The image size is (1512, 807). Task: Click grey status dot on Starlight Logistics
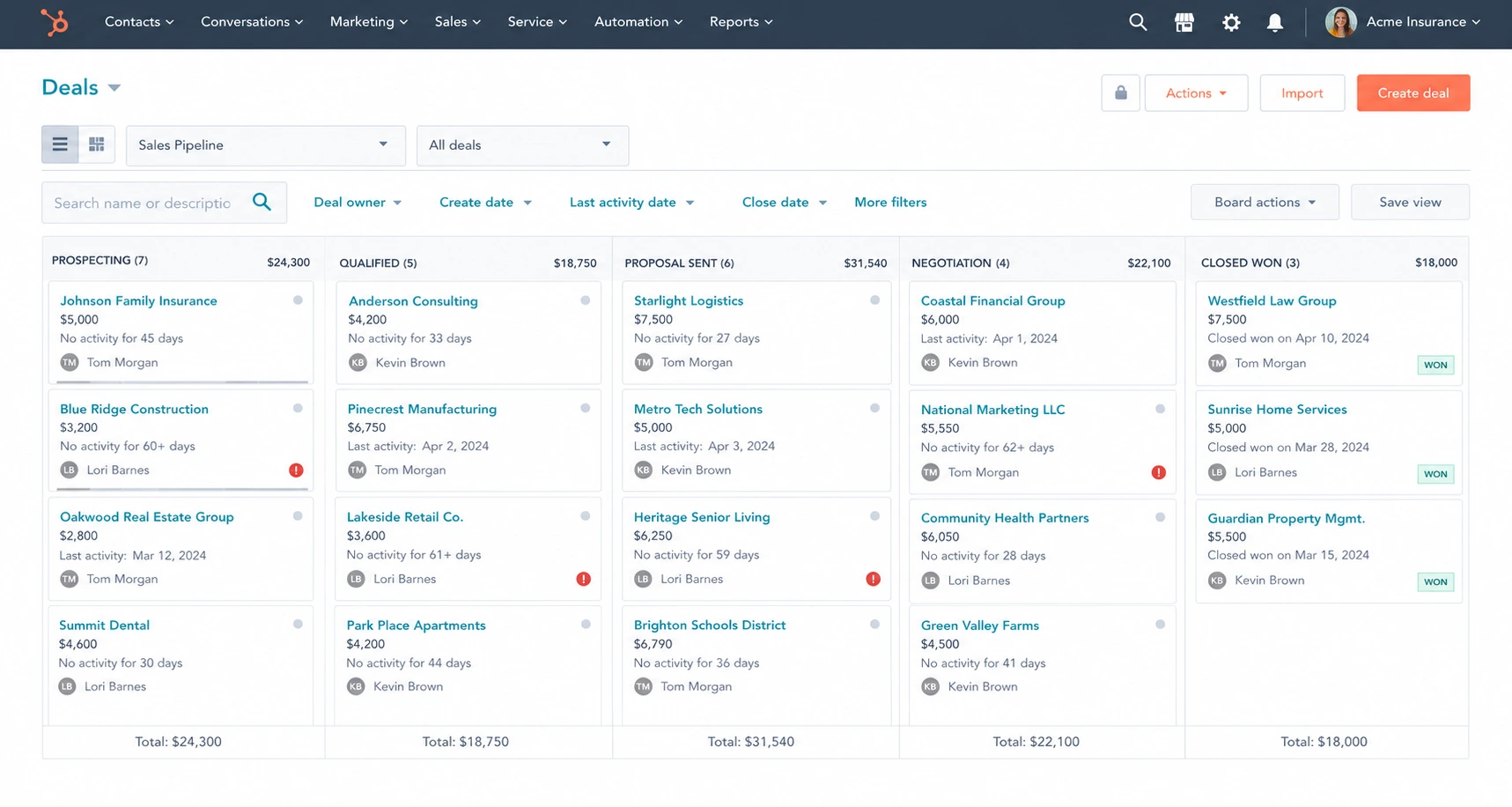click(x=874, y=300)
